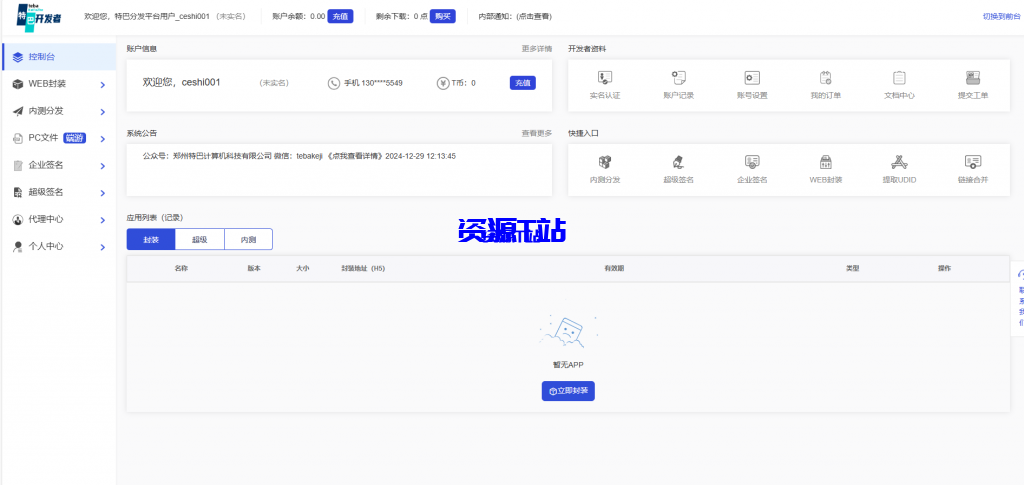This screenshot has width=1024, height=485.
Task: Click WEB封装 quick entry icon
Action: pyautogui.click(x=825, y=162)
